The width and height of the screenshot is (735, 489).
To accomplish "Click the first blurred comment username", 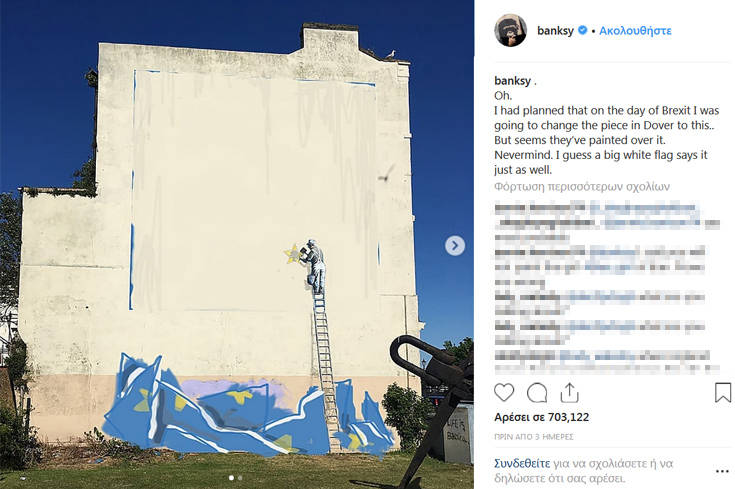I will pos(540,207).
